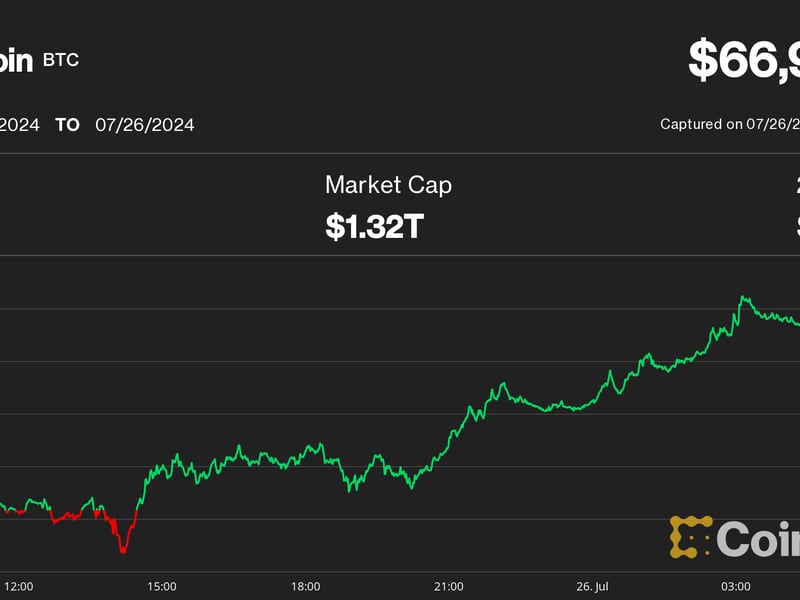The height and width of the screenshot is (600, 800).
Task: Click the highest peak of the green line
Action: click(742, 297)
